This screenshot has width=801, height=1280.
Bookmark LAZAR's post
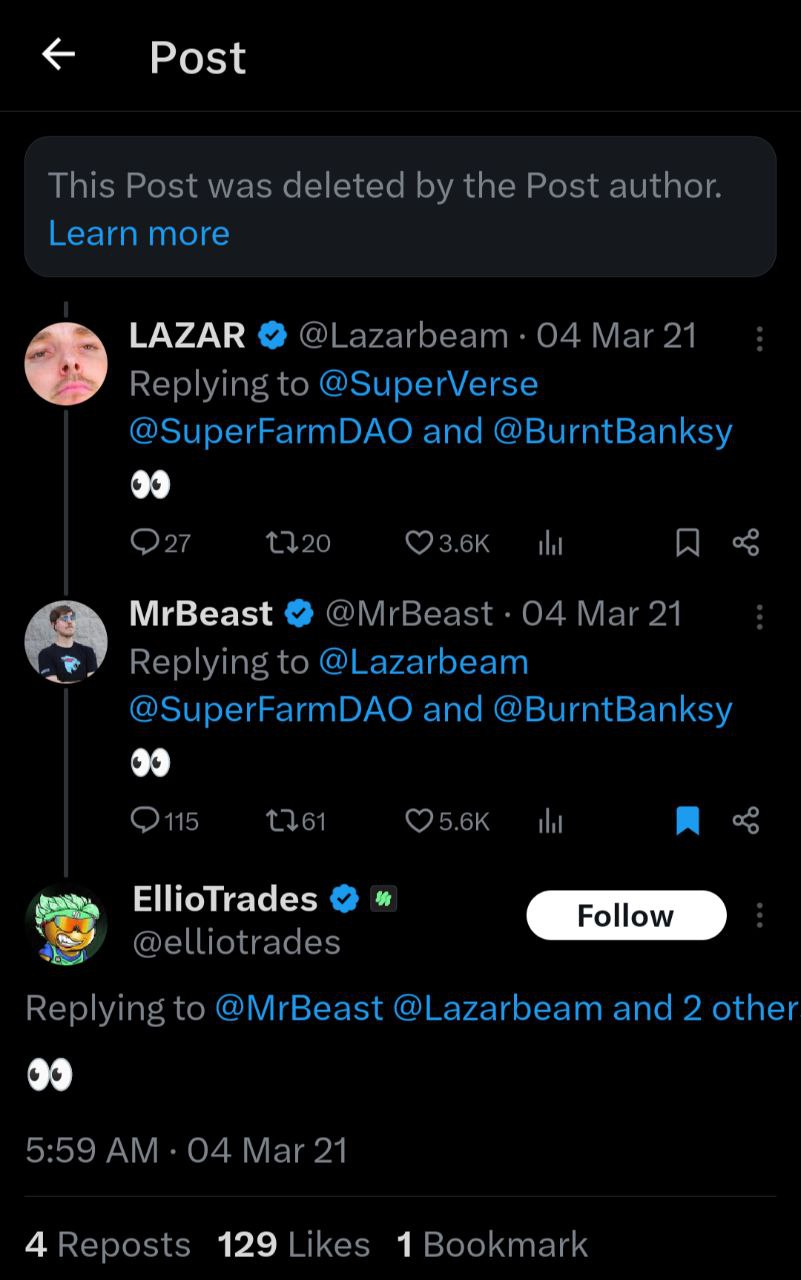point(688,543)
